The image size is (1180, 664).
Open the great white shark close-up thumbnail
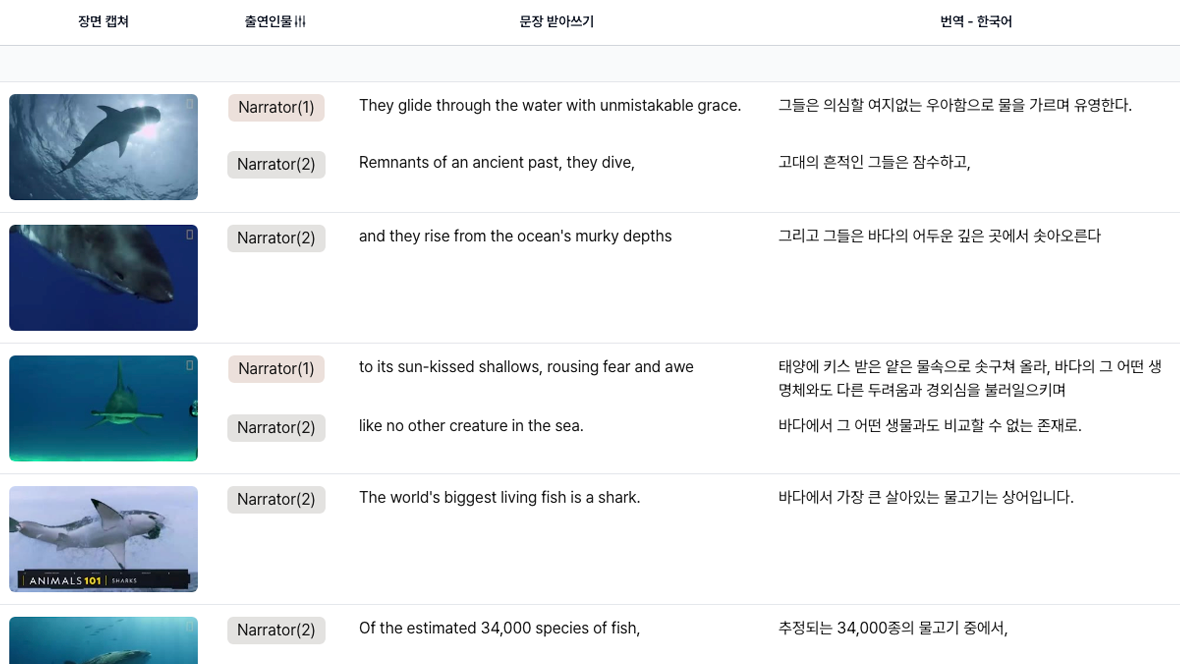103,277
